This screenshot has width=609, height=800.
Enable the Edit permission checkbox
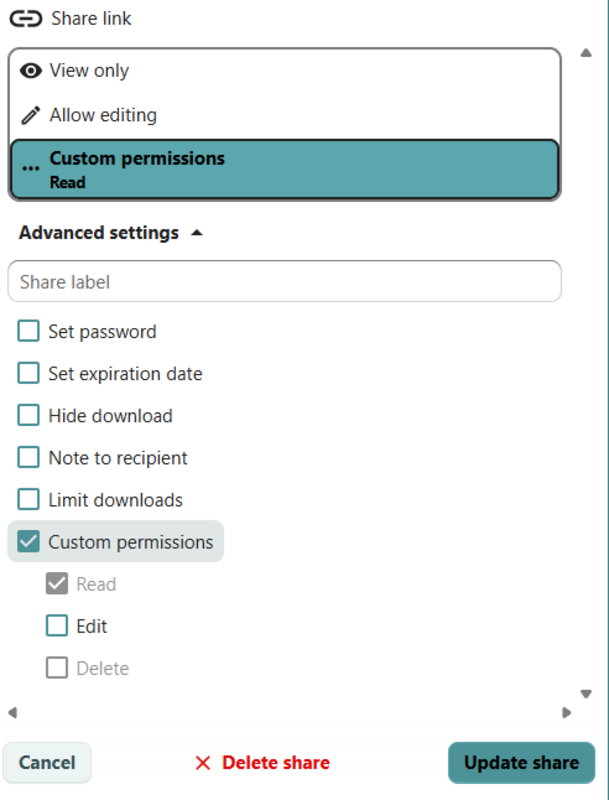click(57, 626)
